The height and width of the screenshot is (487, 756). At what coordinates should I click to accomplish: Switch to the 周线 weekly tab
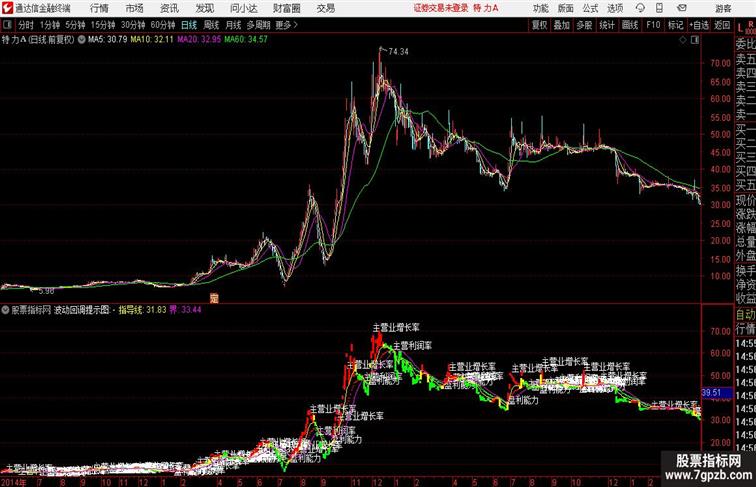[x=211, y=25]
